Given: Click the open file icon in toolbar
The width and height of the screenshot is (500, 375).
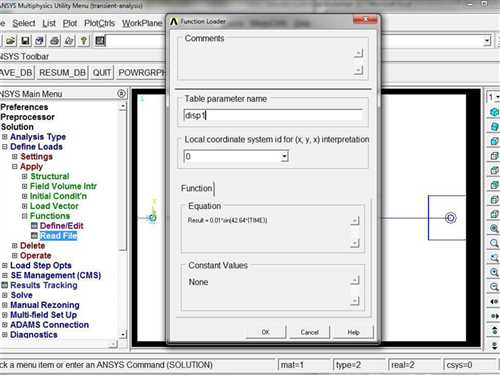Looking at the screenshot, I should click(11, 41).
